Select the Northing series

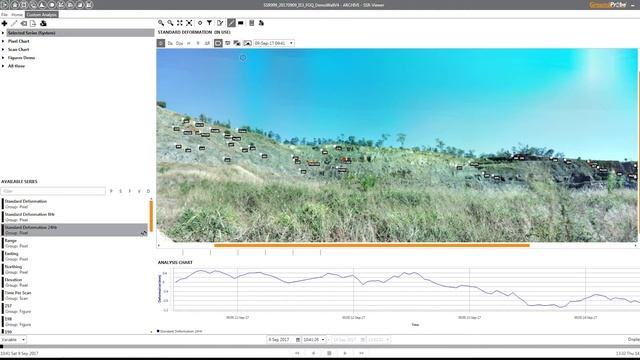(x=75, y=269)
